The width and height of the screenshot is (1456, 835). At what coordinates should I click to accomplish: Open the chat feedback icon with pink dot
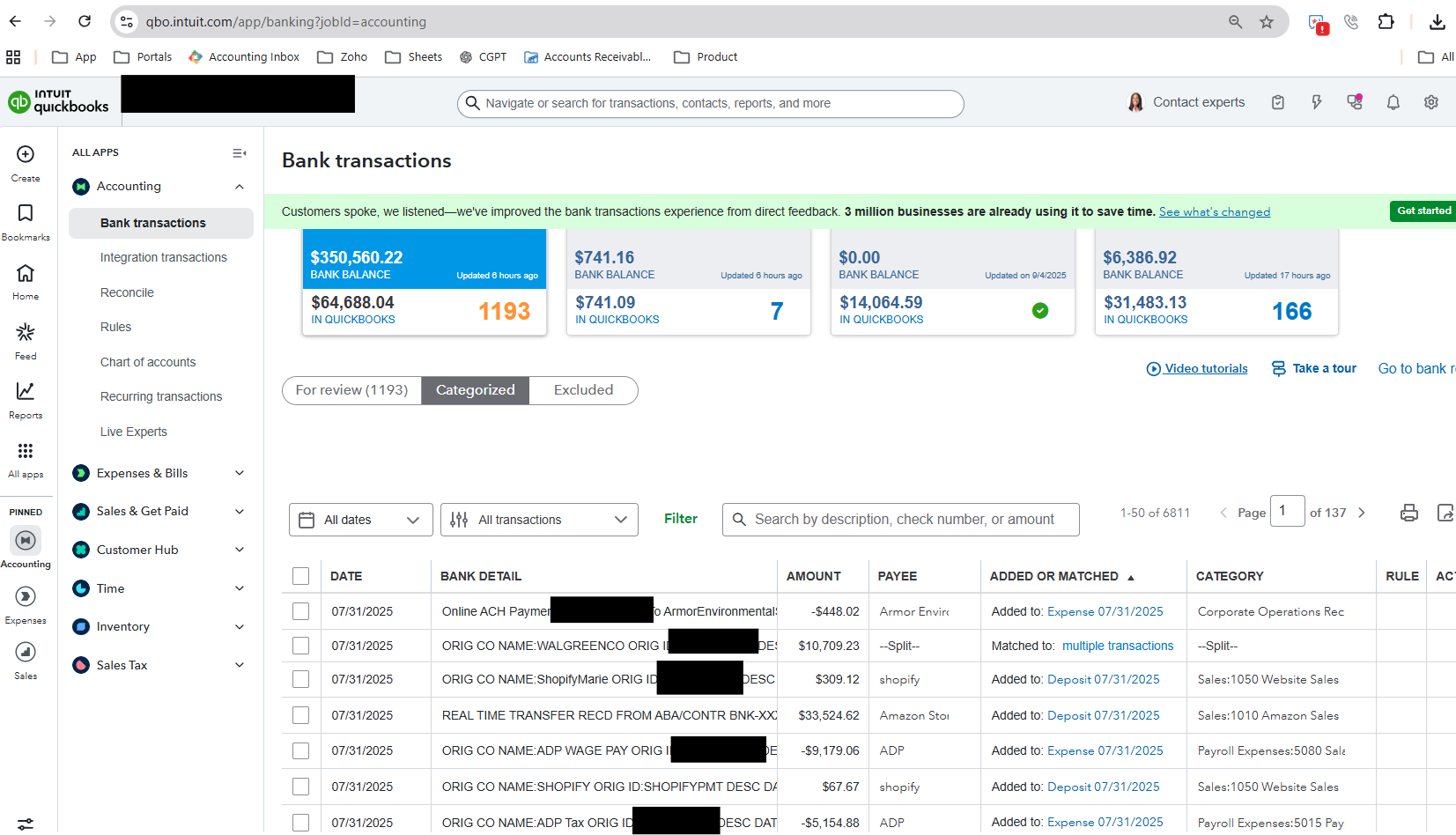(1355, 102)
